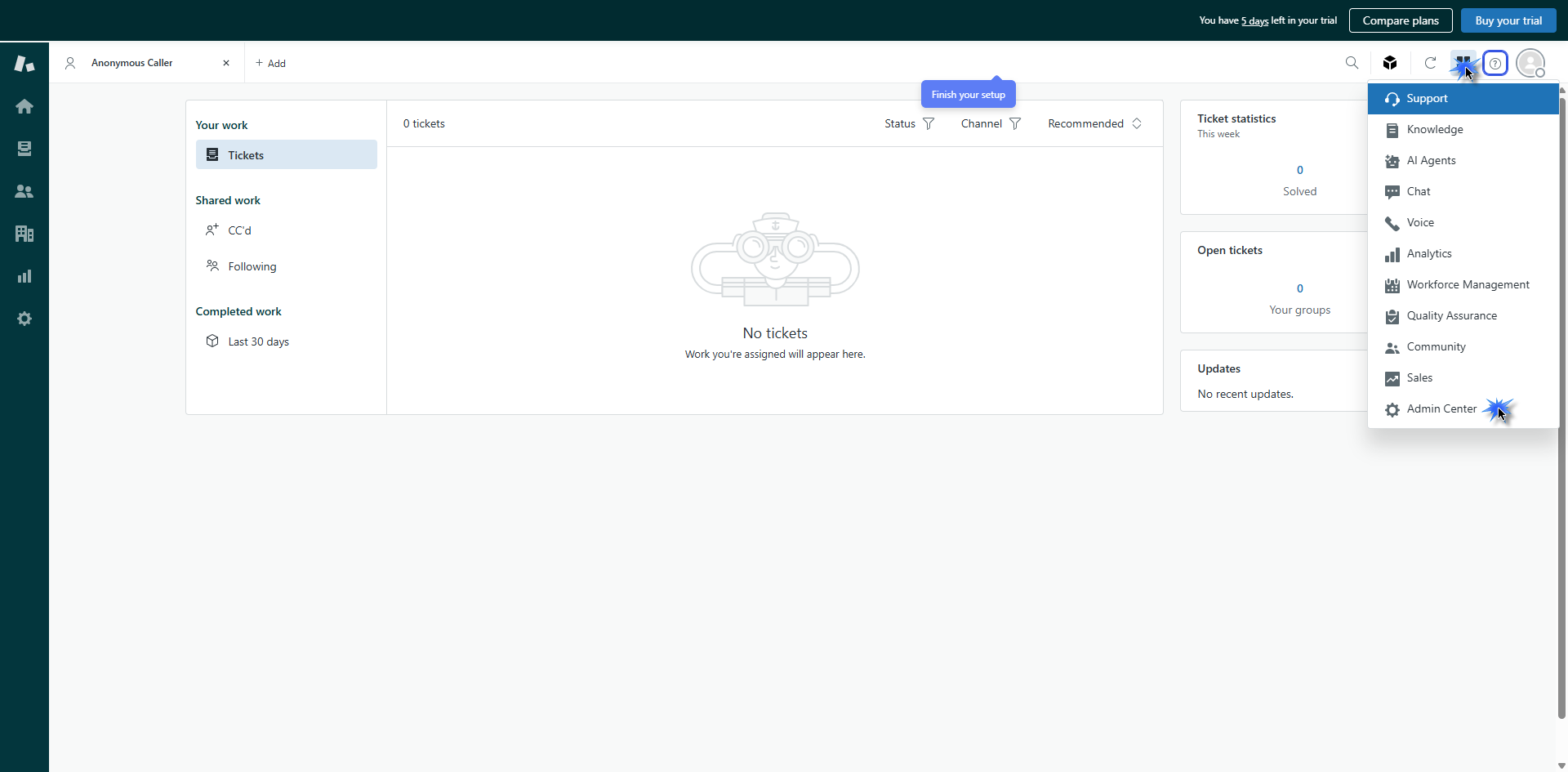This screenshot has height=772, width=1568.
Task: Open the Home icon in left sidebar
Action: pos(24,106)
